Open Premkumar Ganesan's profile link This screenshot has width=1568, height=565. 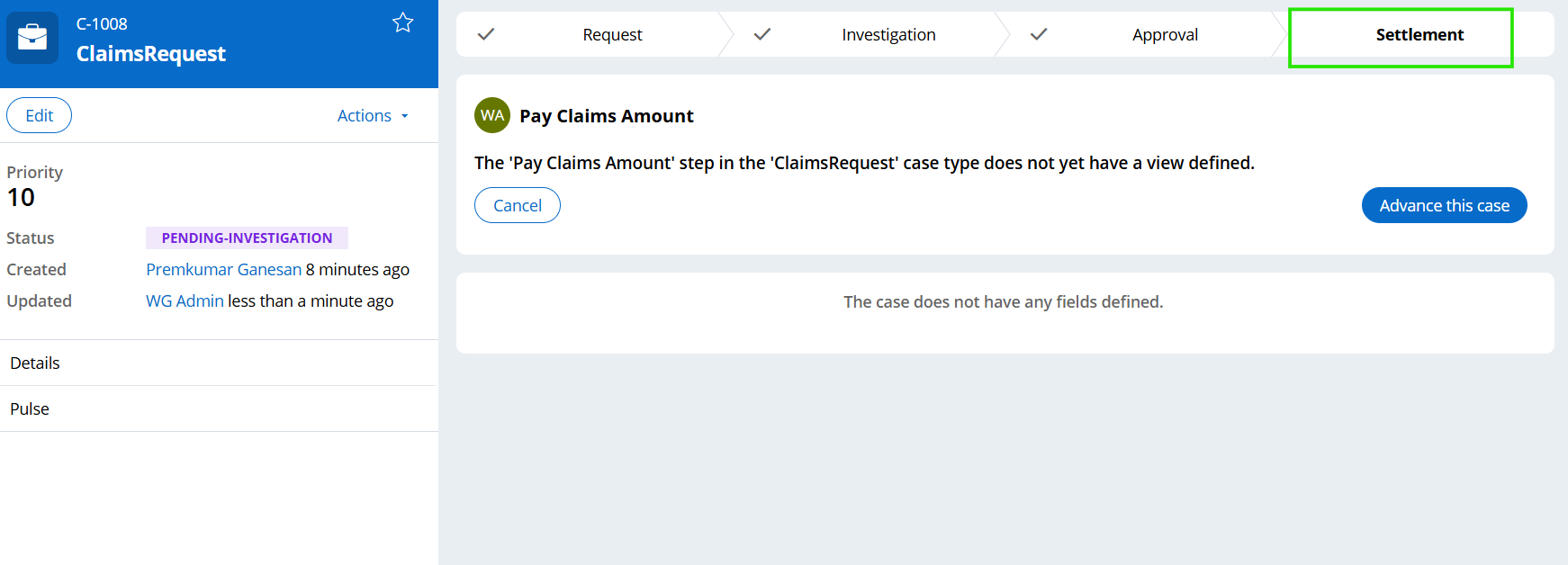[223, 269]
